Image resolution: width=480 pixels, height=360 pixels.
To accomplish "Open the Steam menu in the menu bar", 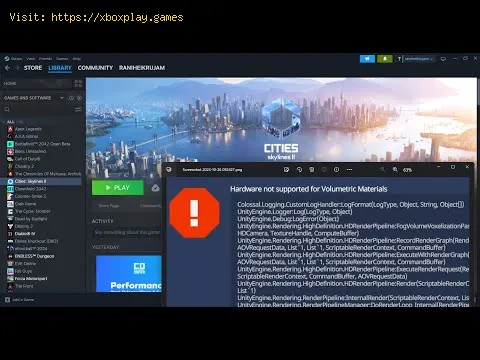I will (16, 59).
